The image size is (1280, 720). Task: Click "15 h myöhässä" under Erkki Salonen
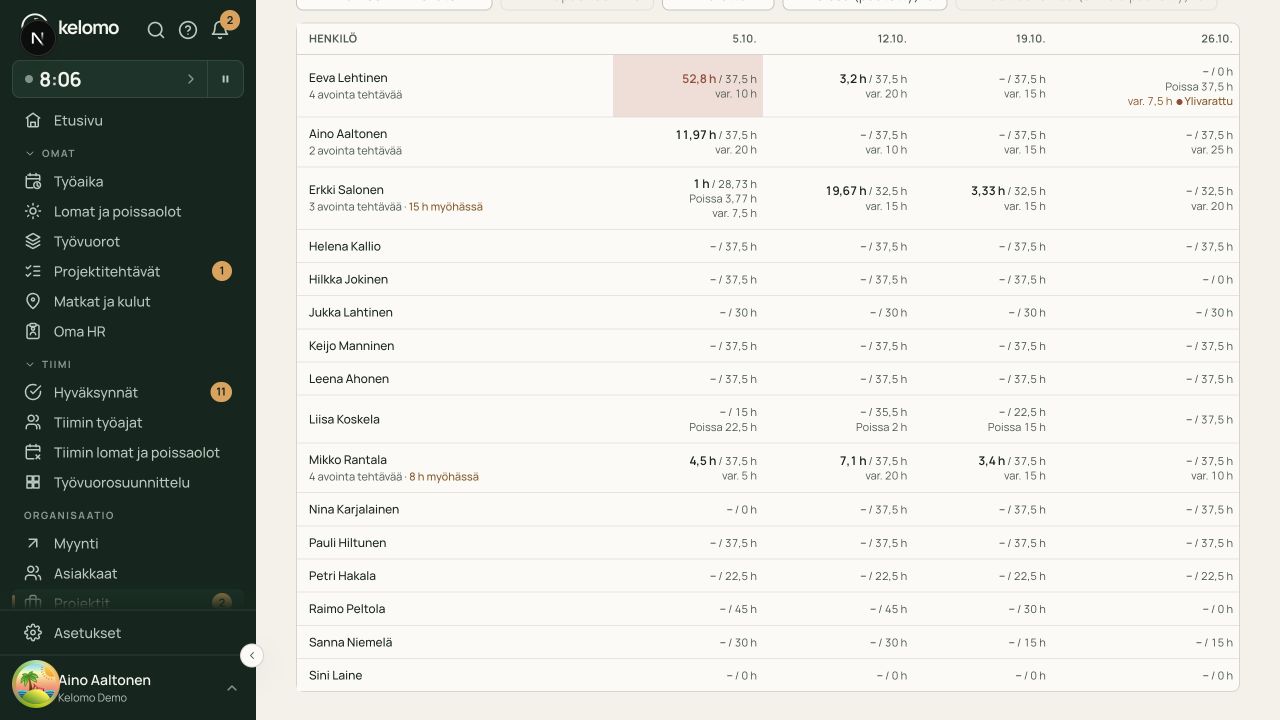[x=445, y=207]
